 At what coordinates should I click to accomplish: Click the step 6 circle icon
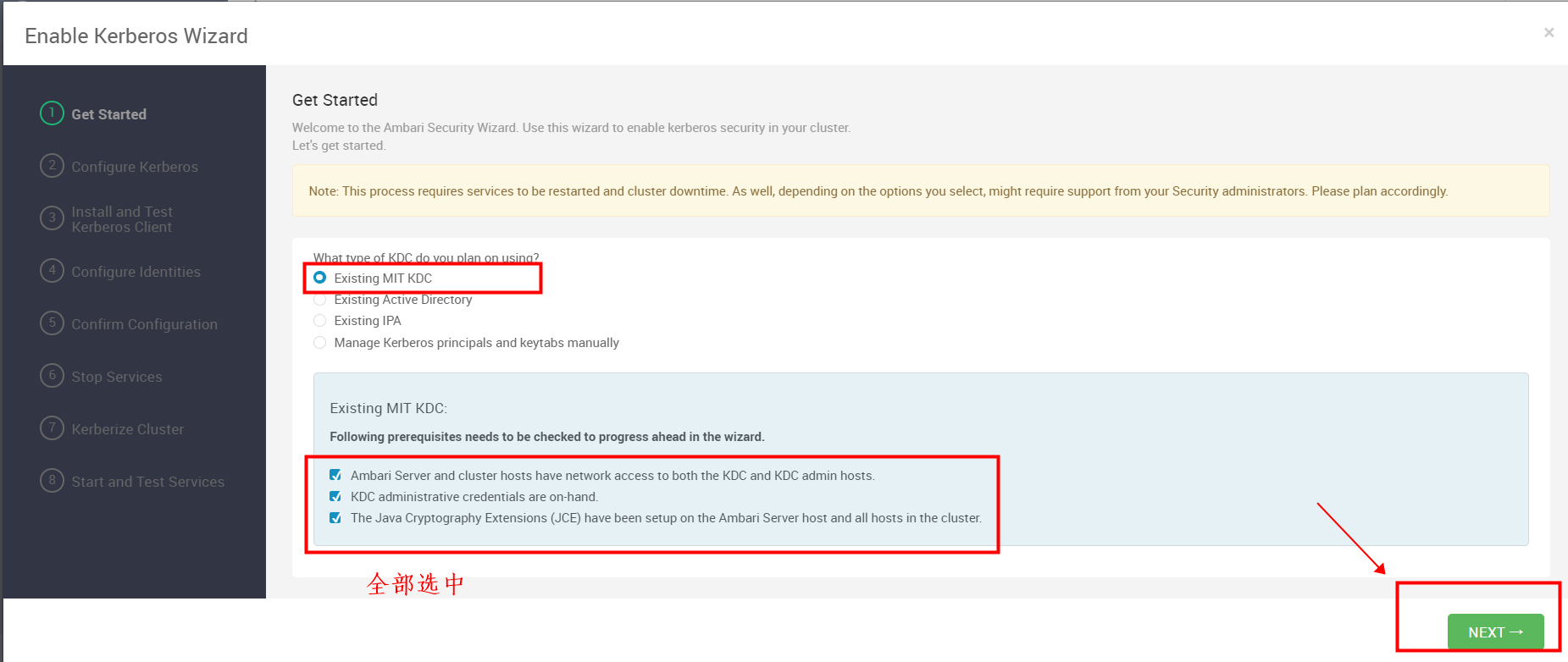pyautogui.click(x=52, y=375)
